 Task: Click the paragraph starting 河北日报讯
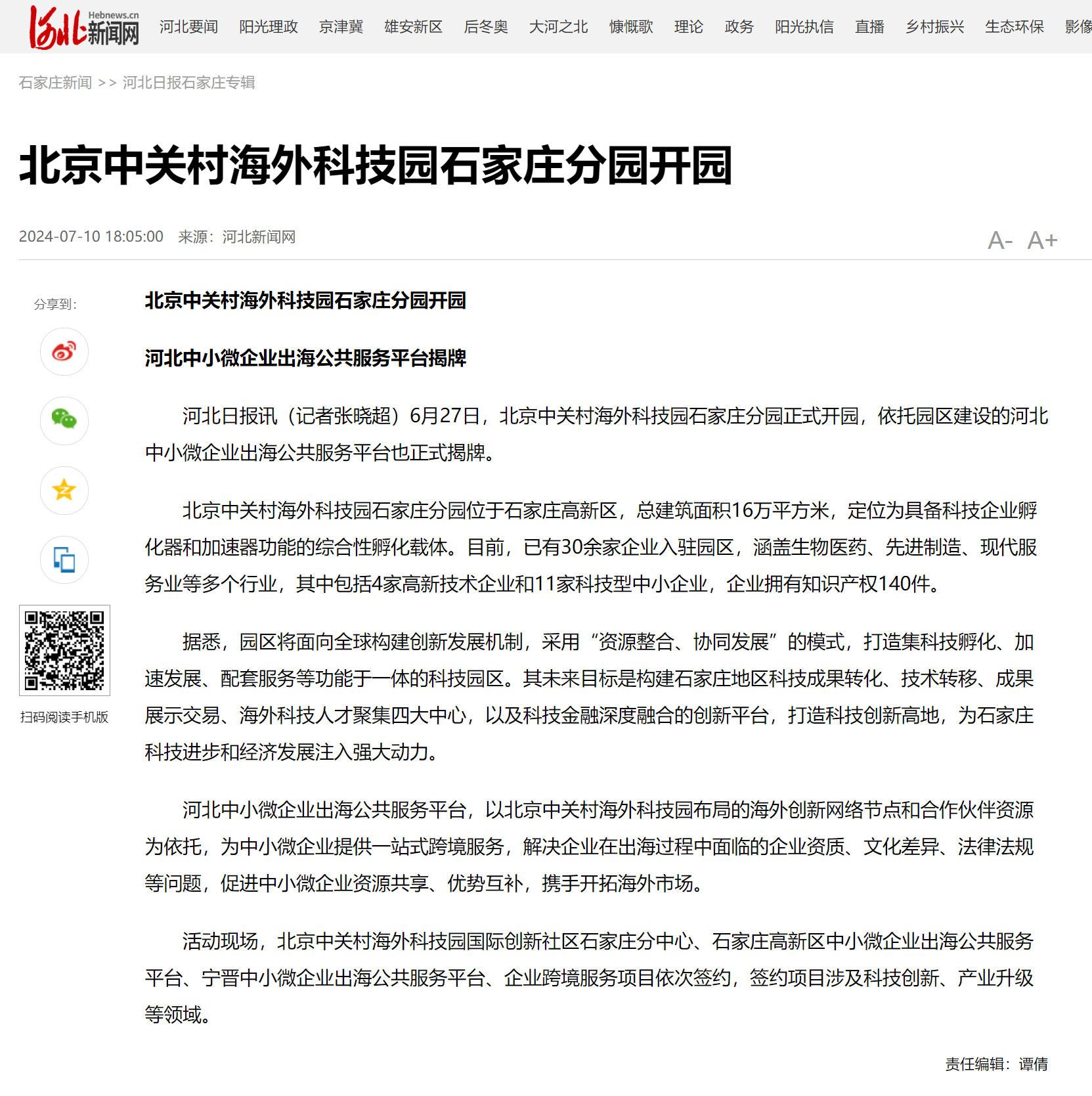click(x=596, y=434)
